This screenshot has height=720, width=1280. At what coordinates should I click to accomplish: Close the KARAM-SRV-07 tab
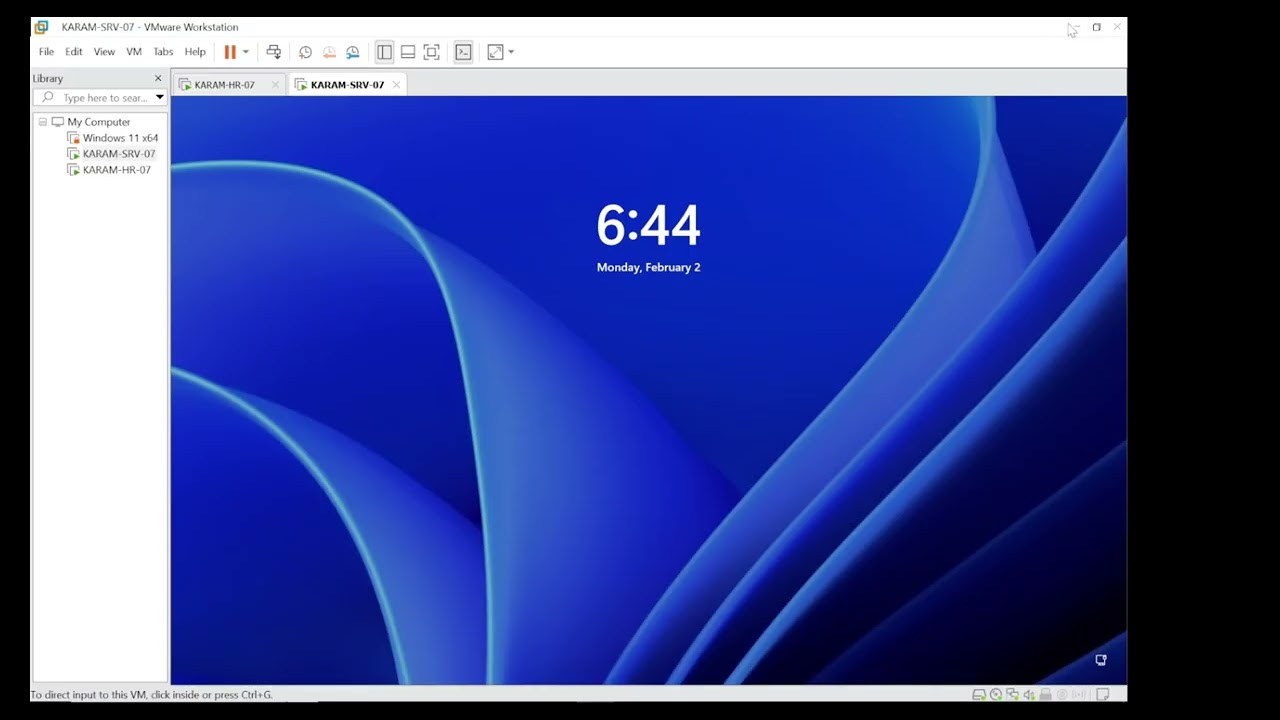pos(396,85)
